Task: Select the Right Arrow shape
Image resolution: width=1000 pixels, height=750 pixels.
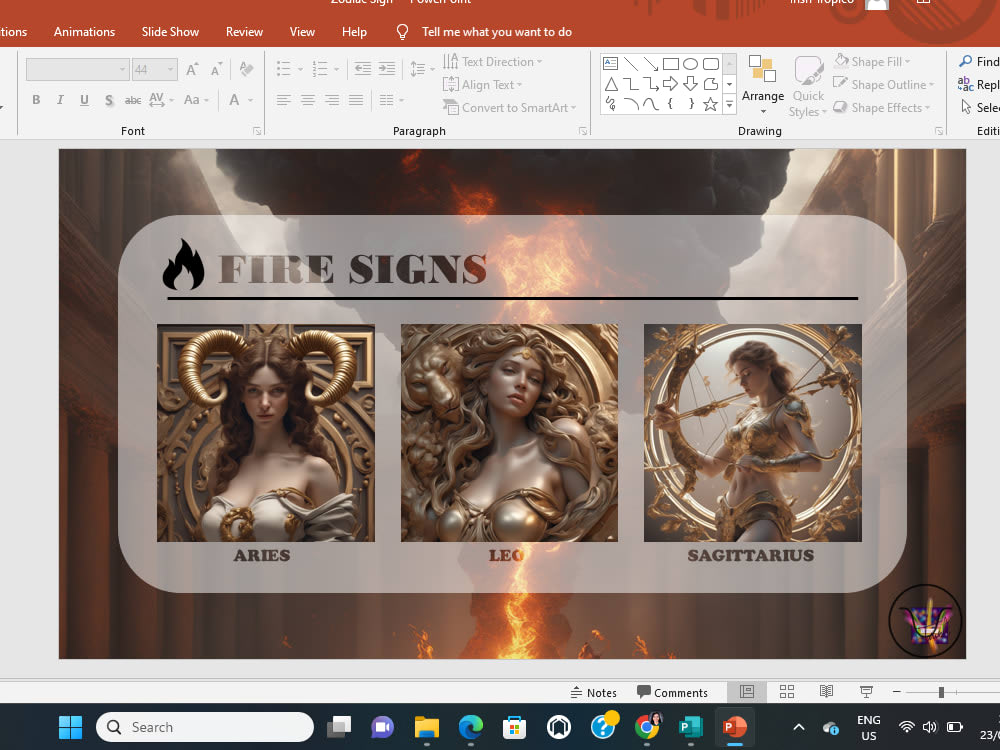Action: [670, 84]
